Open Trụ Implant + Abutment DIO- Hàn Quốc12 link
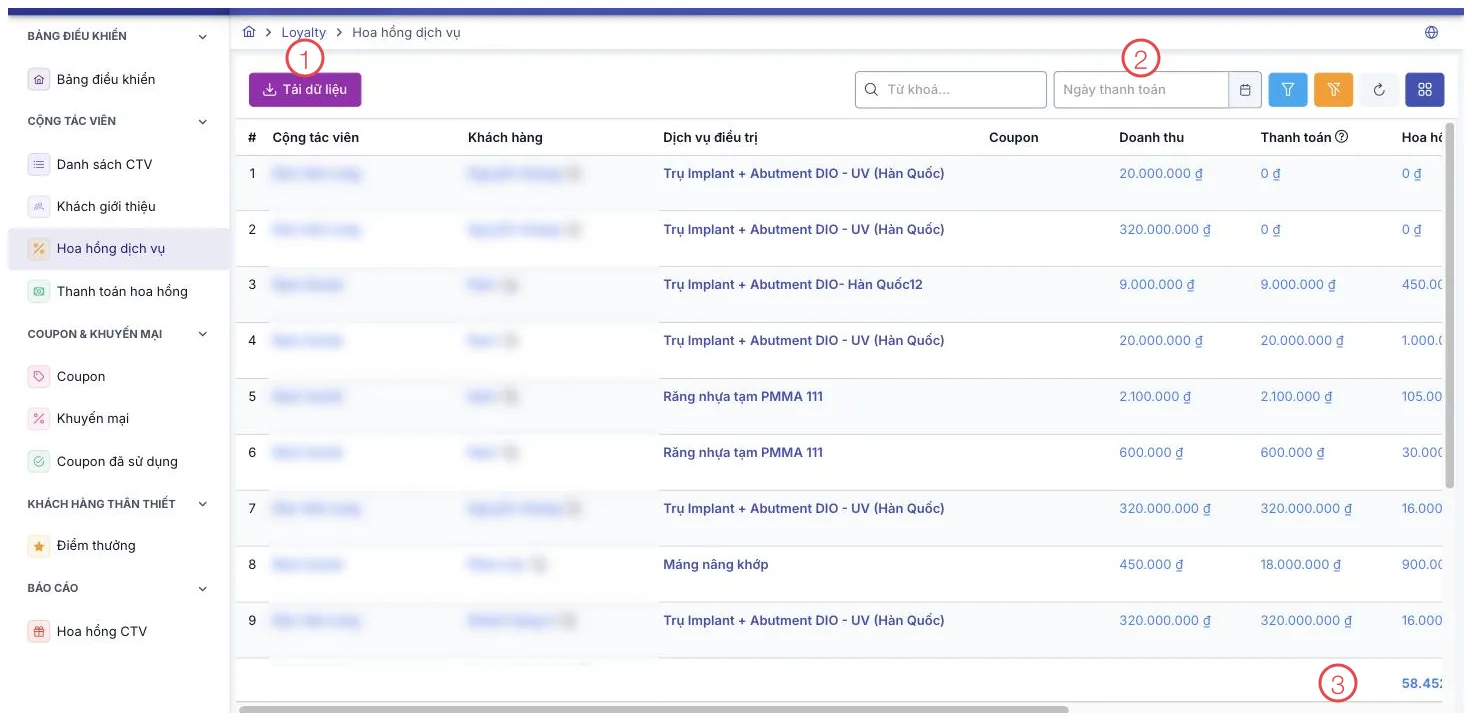1472x721 pixels. click(x=793, y=284)
